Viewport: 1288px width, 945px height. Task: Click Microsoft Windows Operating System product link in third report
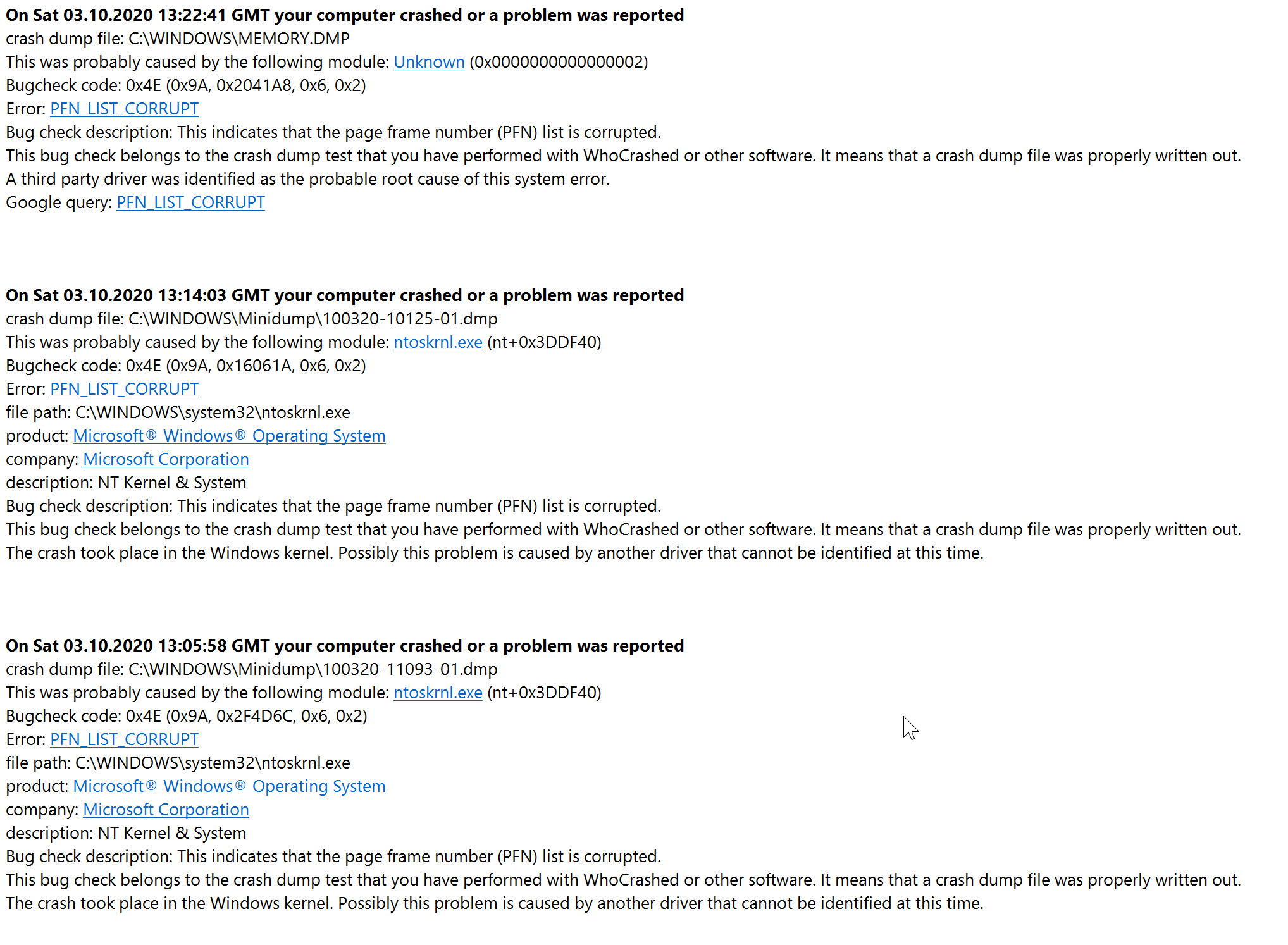coord(229,786)
